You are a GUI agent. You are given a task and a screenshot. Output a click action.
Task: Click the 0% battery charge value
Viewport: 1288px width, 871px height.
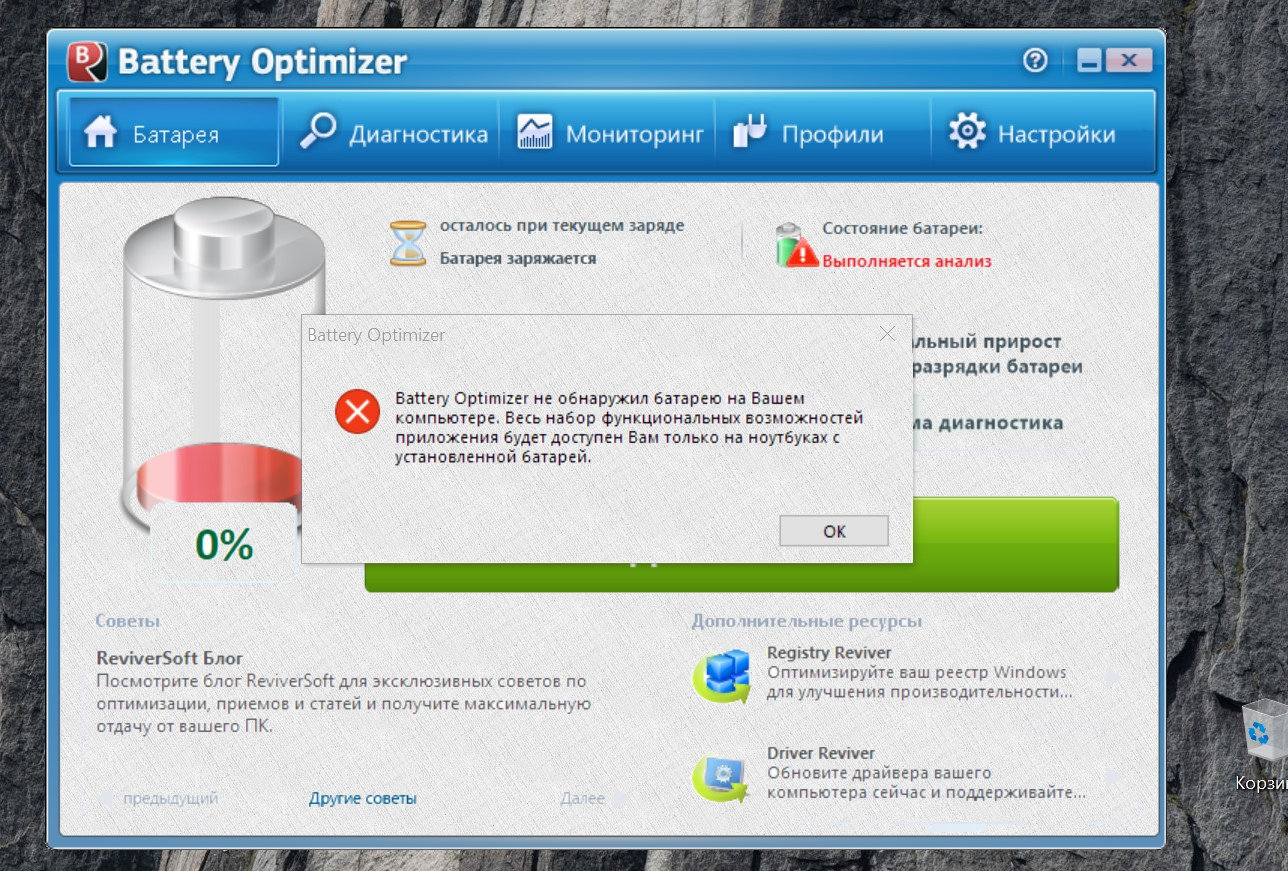click(224, 544)
